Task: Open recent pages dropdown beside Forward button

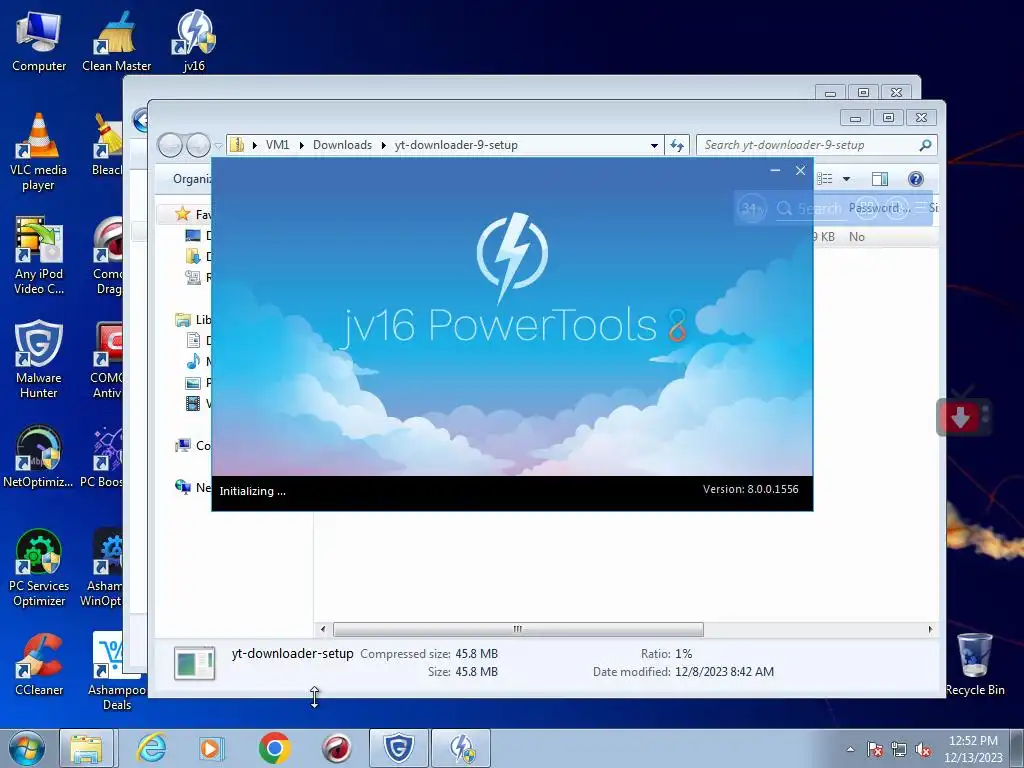Action: 218,146
